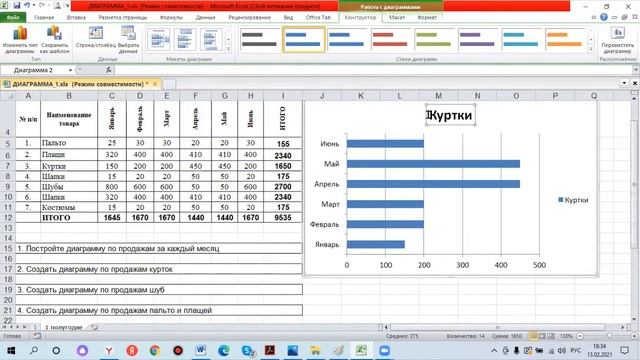
Task: Choose third chart layout thumbnail
Action: pos(211,40)
